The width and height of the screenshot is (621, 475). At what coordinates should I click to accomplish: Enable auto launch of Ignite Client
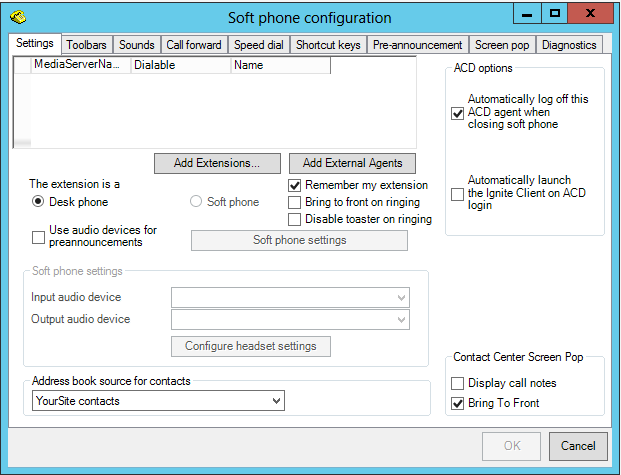(458, 193)
